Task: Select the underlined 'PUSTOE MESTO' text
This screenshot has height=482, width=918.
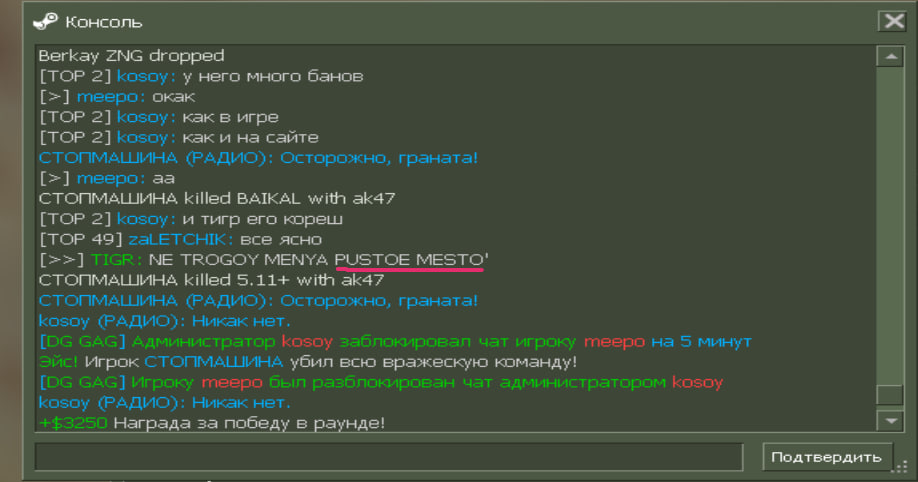Action: pos(410,260)
